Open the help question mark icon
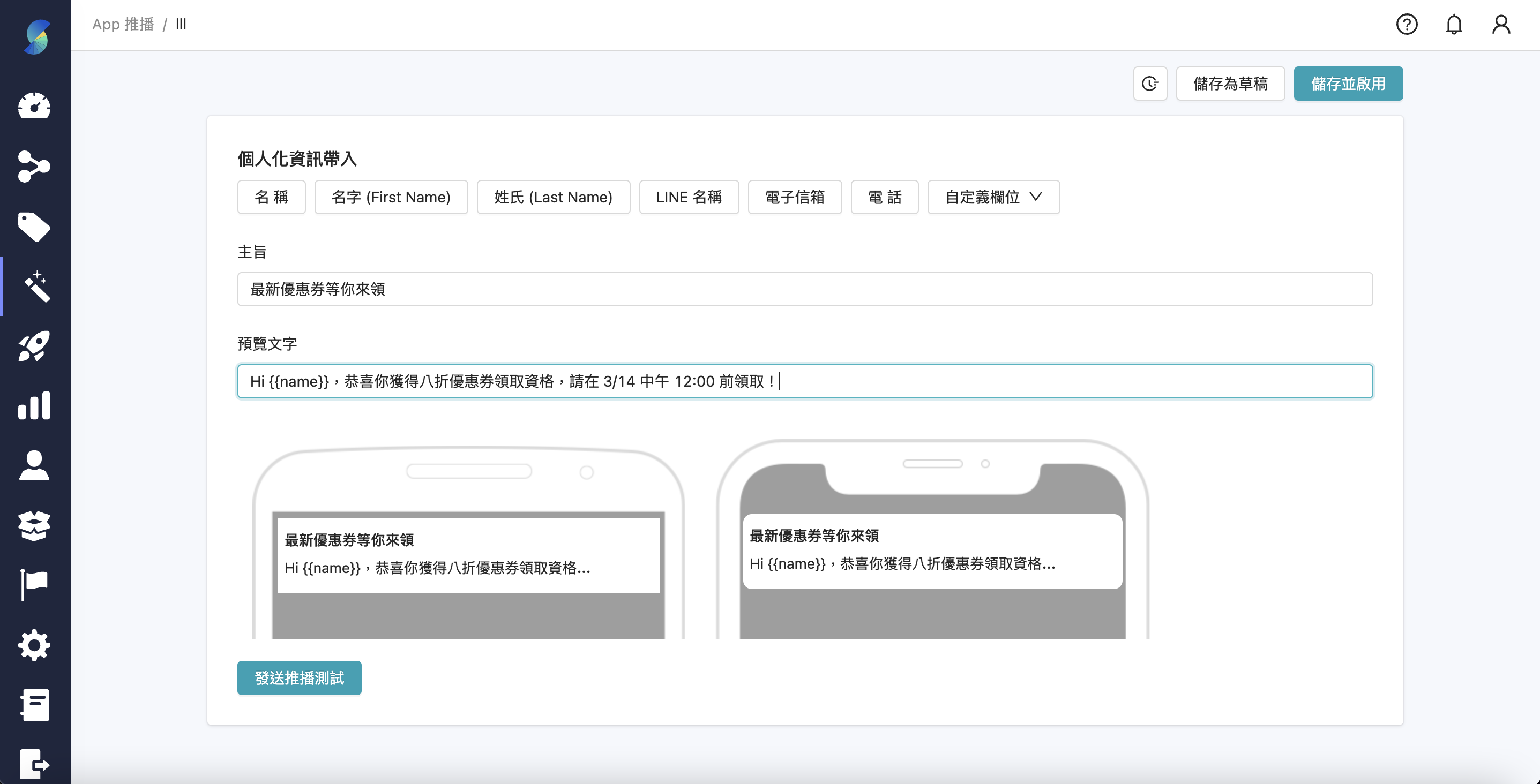Viewport: 1540px width, 784px height. pyautogui.click(x=1407, y=25)
